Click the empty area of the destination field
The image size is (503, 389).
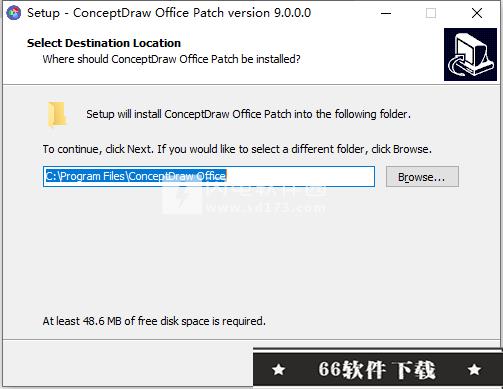click(300, 176)
